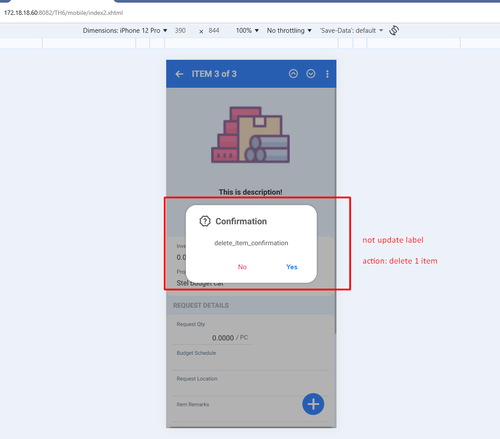
Task: Click the Confirmation question mark icon
Action: (205, 221)
